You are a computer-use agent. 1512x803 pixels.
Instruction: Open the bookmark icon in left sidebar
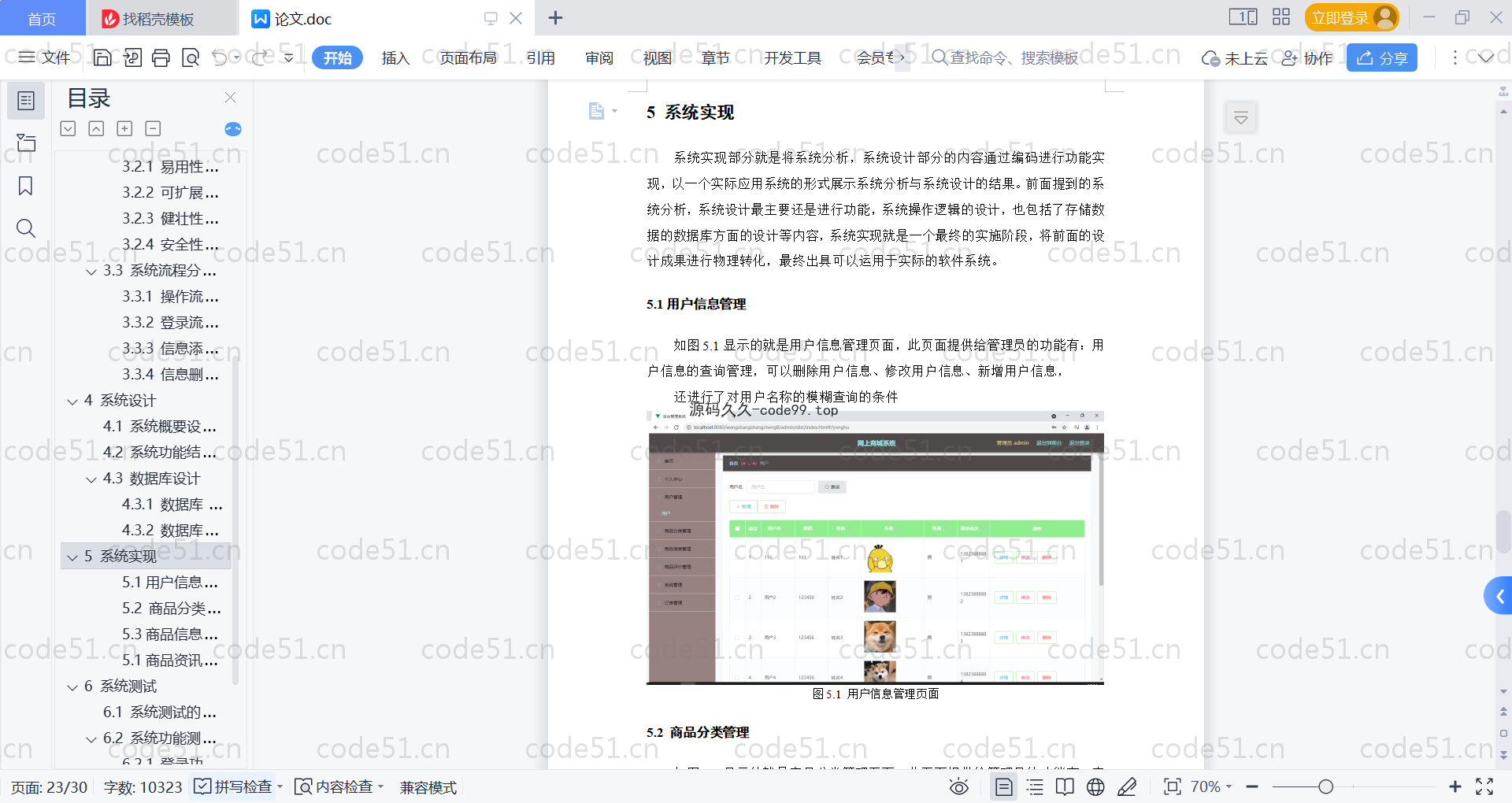point(26,186)
